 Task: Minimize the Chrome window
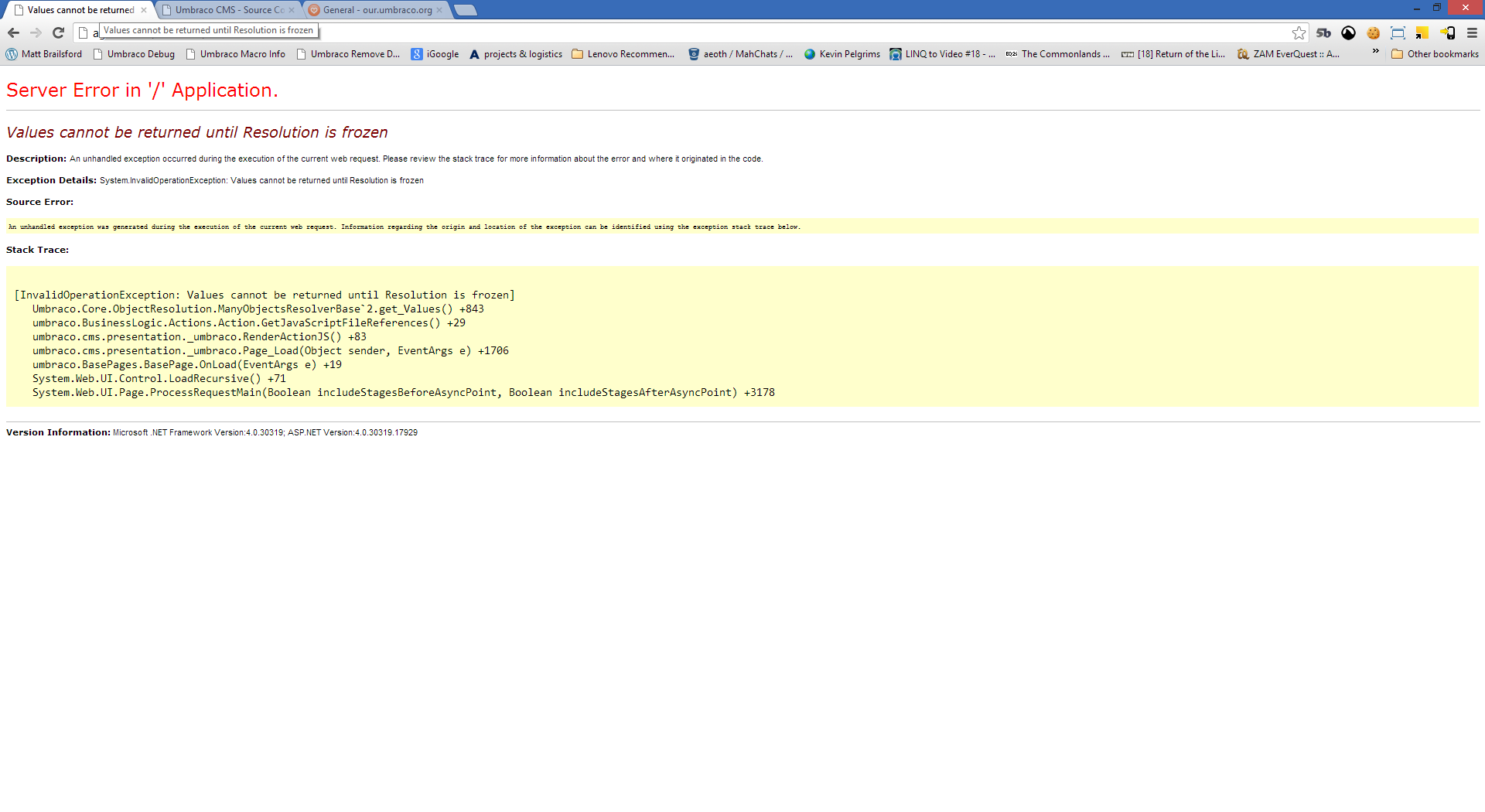(1416, 8)
